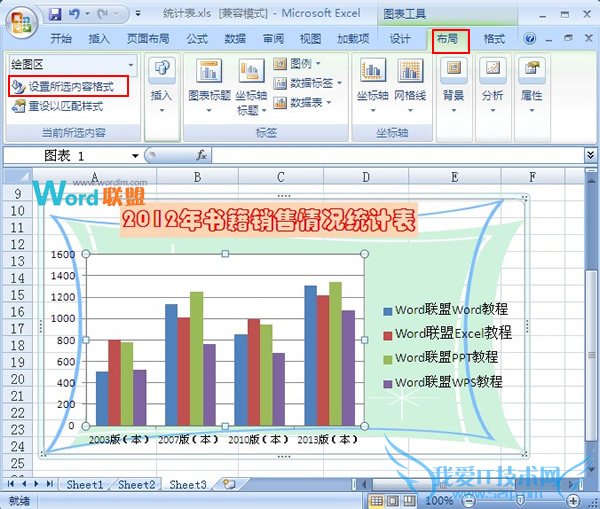
Task: Click legend entry Word联盟Excel教程
Action: click(448, 333)
